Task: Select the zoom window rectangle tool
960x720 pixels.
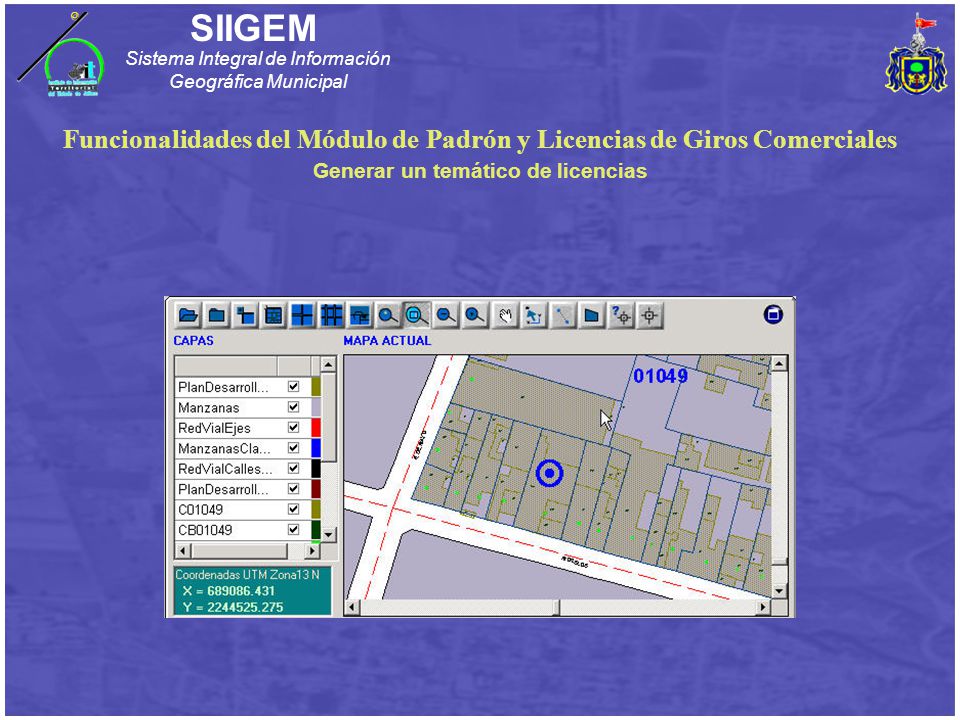Action: click(417, 316)
